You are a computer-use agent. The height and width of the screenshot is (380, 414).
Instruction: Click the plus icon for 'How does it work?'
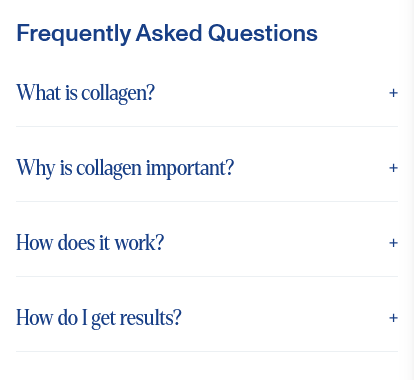click(x=393, y=243)
